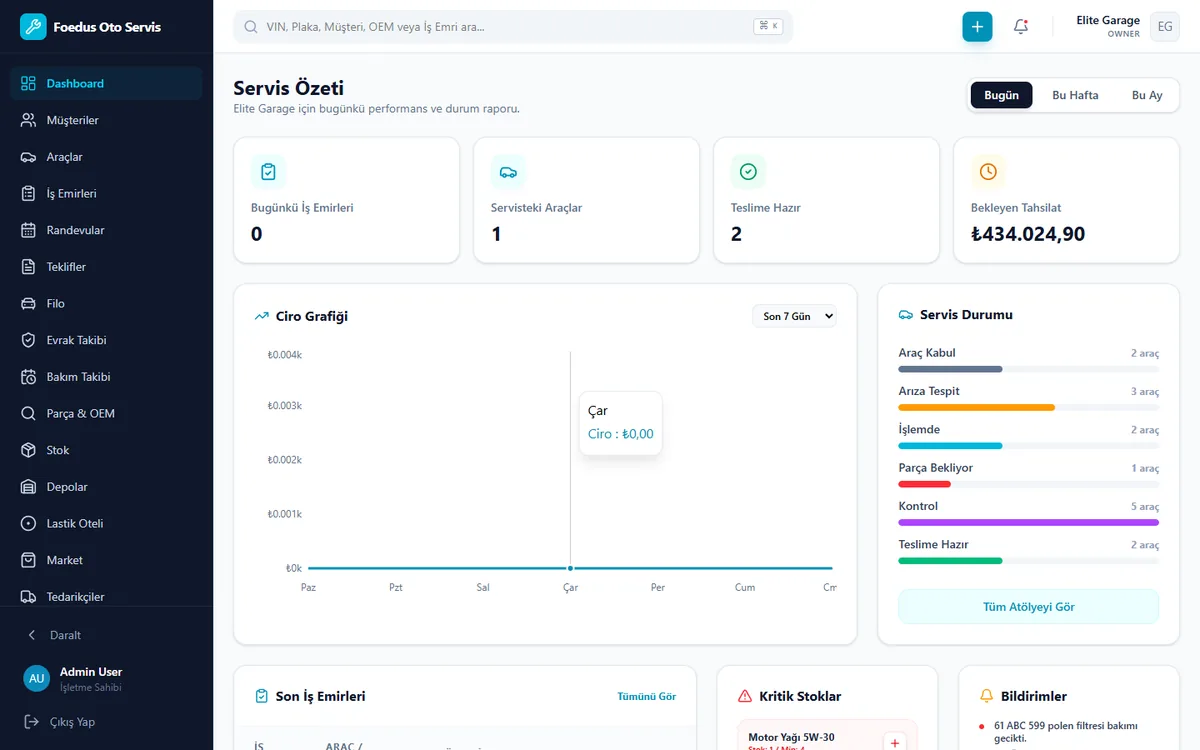Click the Teklifler document icon
1200x750 pixels.
click(28, 267)
